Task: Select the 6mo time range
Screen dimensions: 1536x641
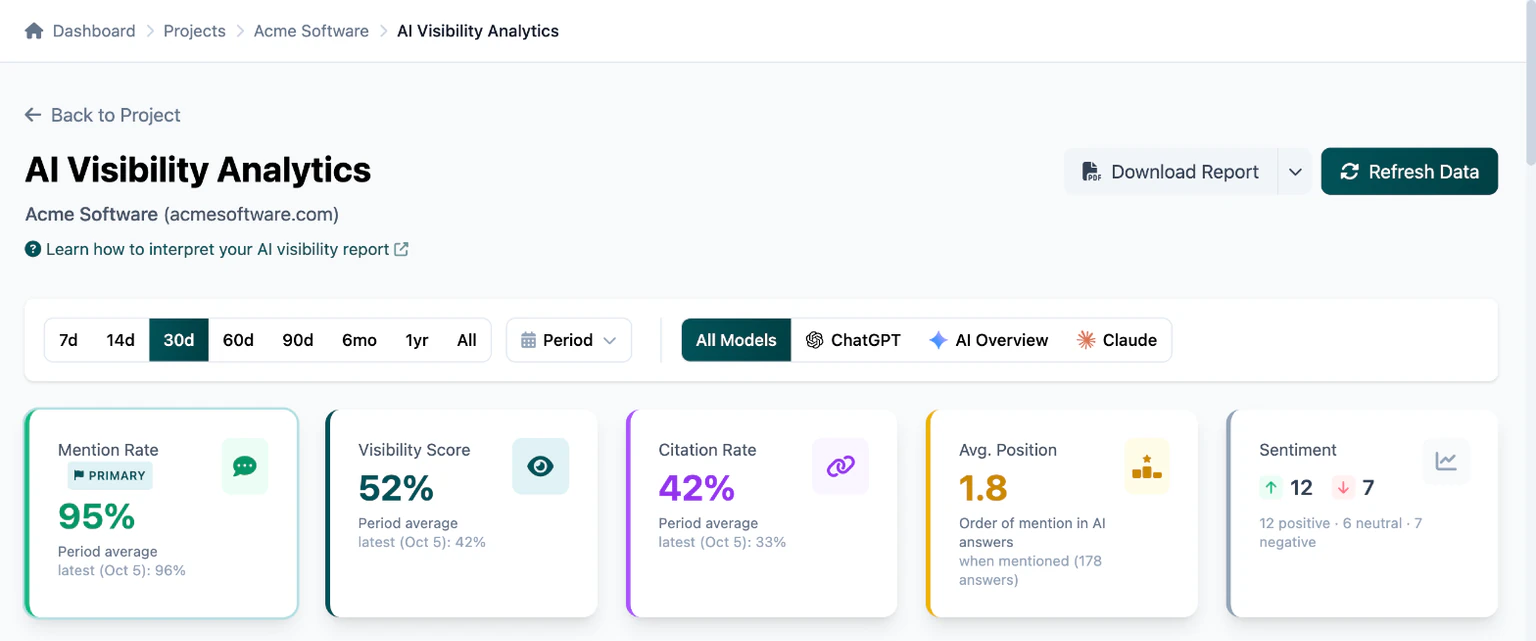Action: 359,340
